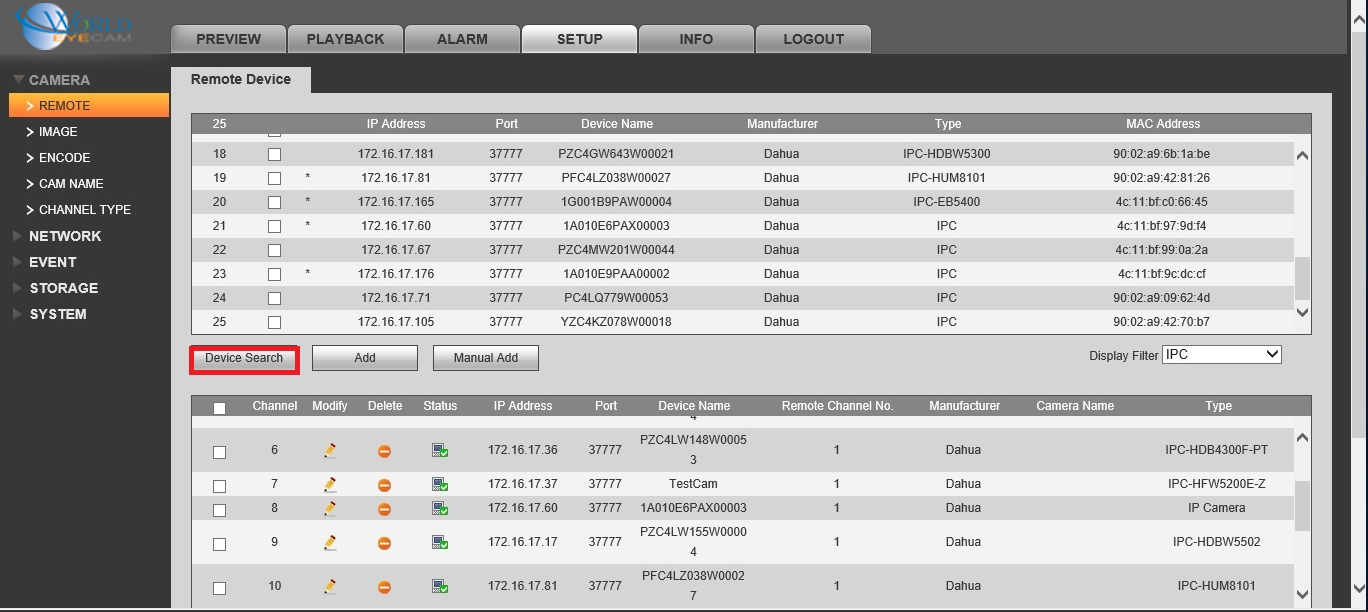This screenshot has width=1368, height=612.
Task: Open the ALARM tab
Action: (462, 39)
